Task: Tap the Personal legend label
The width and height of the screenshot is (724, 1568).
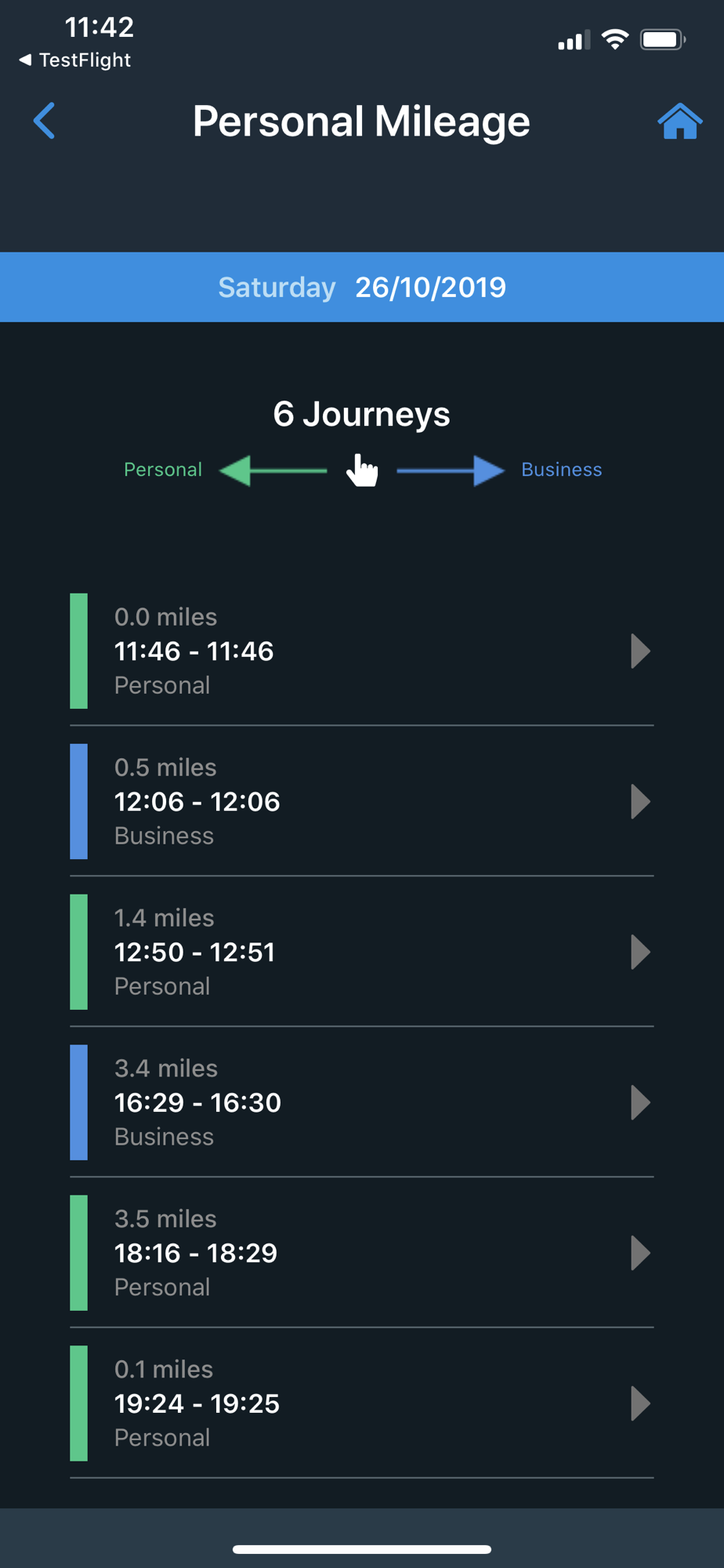Action: click(163, 470)
